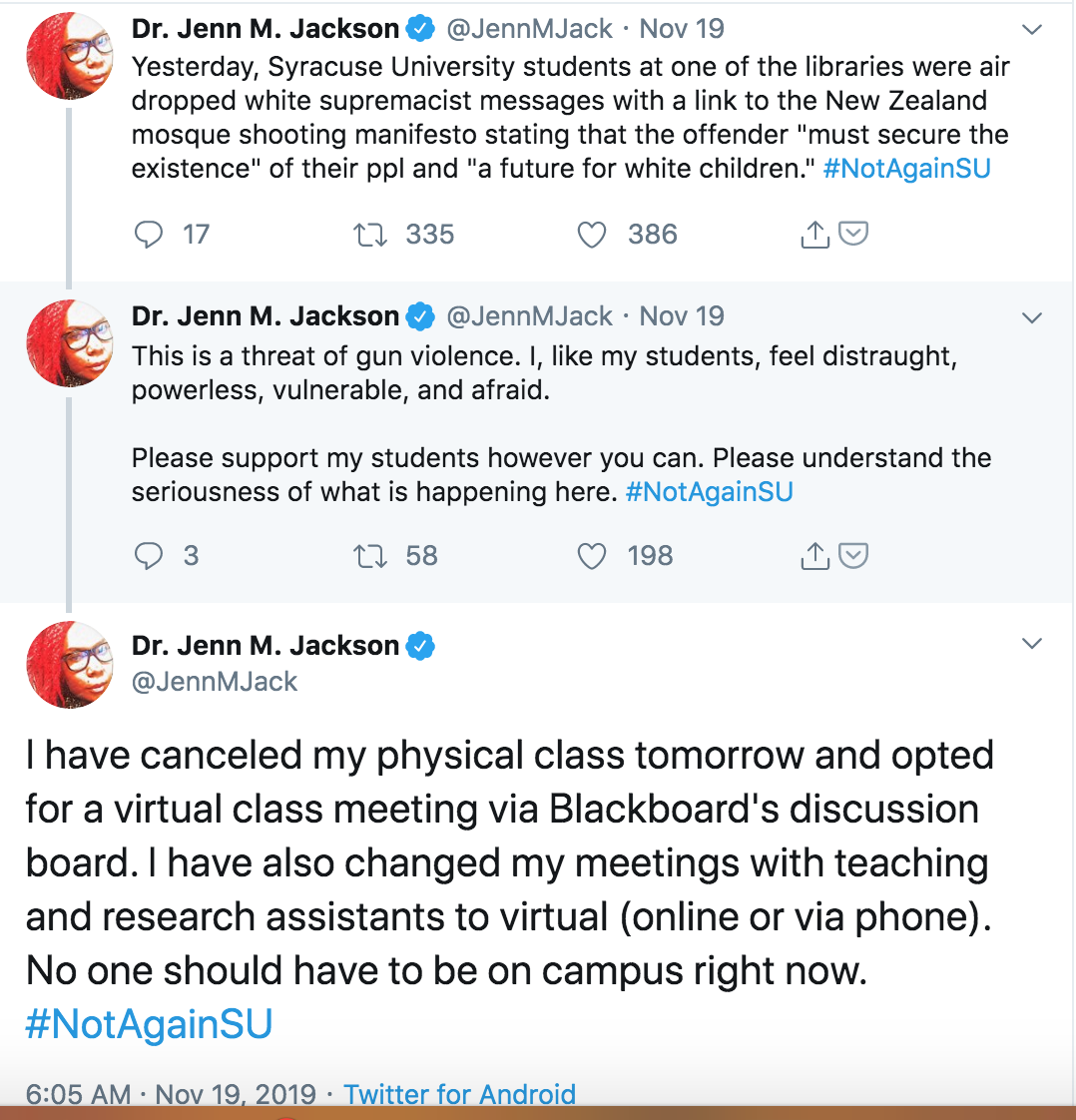Image resolution: width=1076 pixels, height=1120 pixels.
Task: Open the pocket save icon on first tweet
Action: [852, 233]
